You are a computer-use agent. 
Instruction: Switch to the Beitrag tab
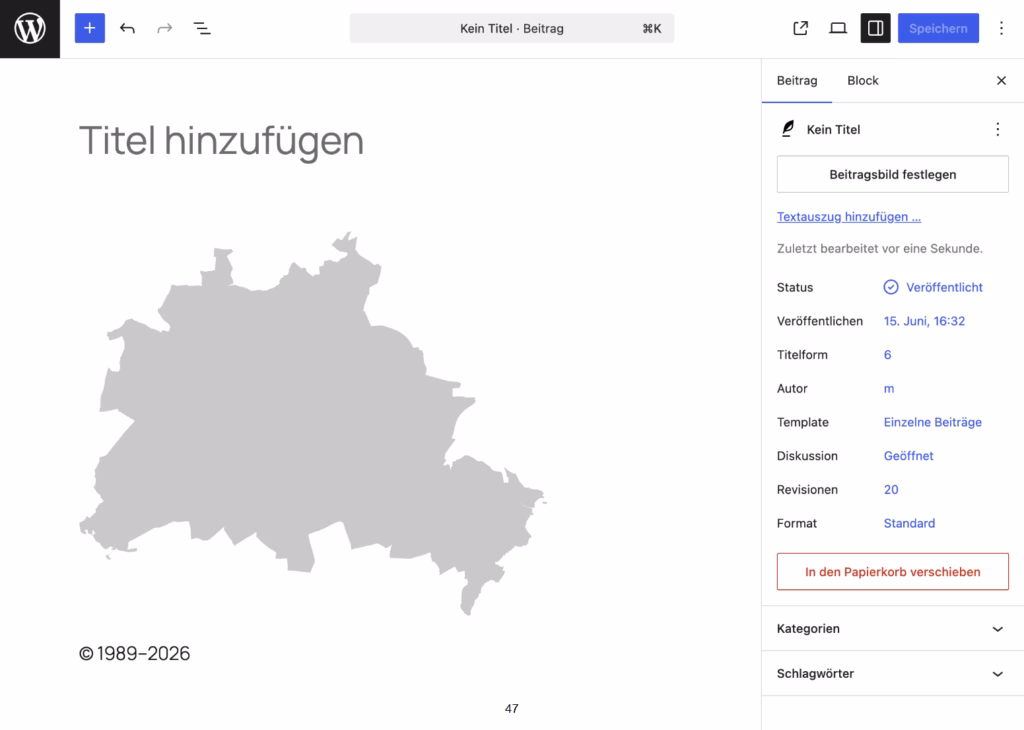point(797,80)
